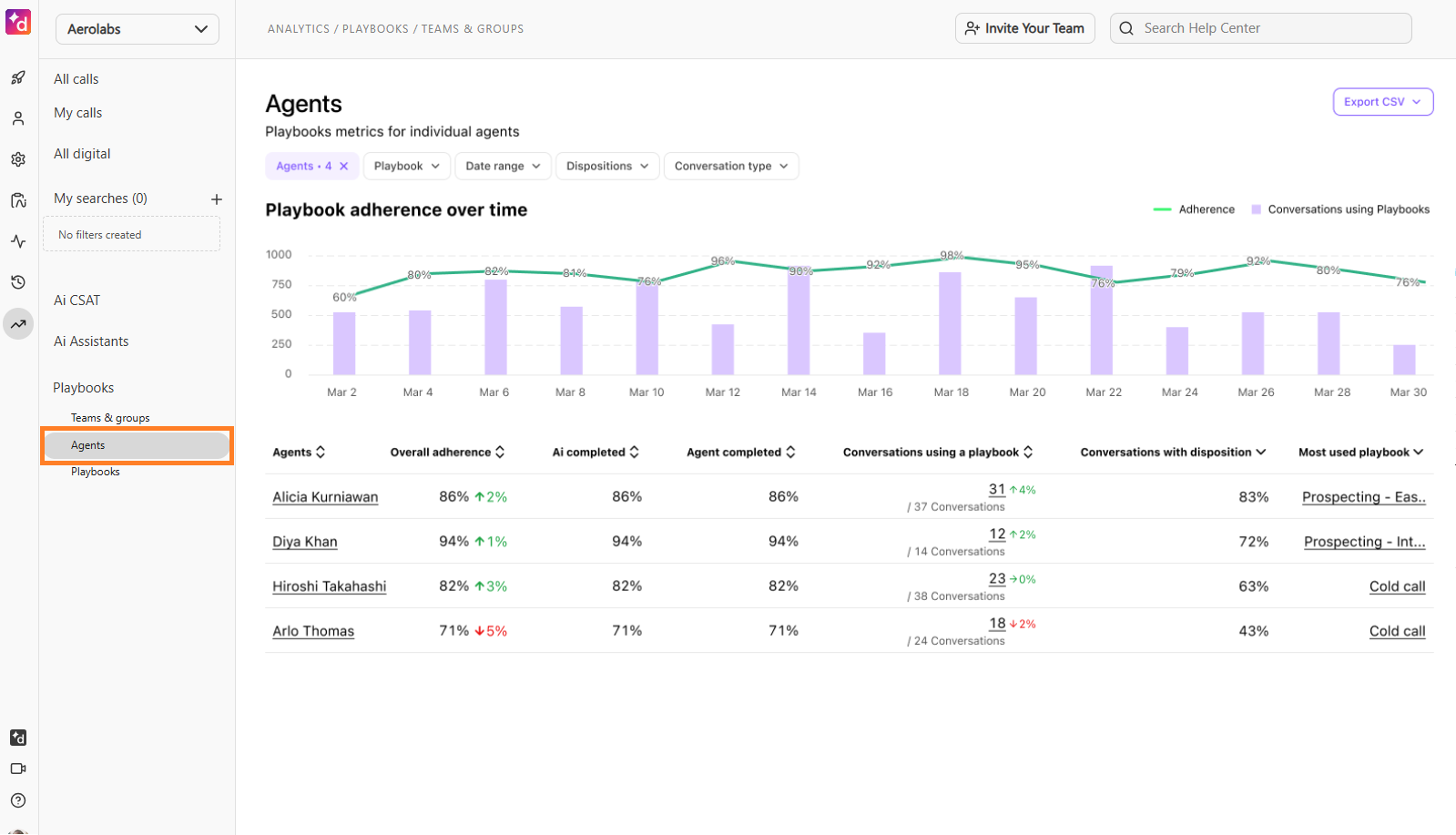
Task: Select Teams & groups under Playbooks
Action: point(110,418)
